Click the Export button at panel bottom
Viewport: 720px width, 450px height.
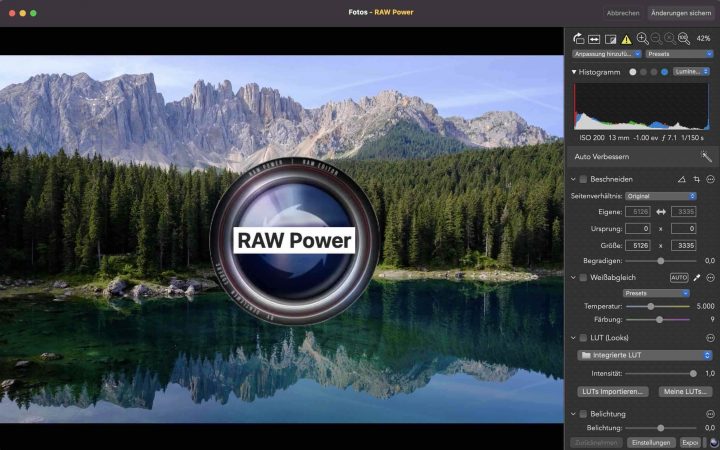[690, 443]
